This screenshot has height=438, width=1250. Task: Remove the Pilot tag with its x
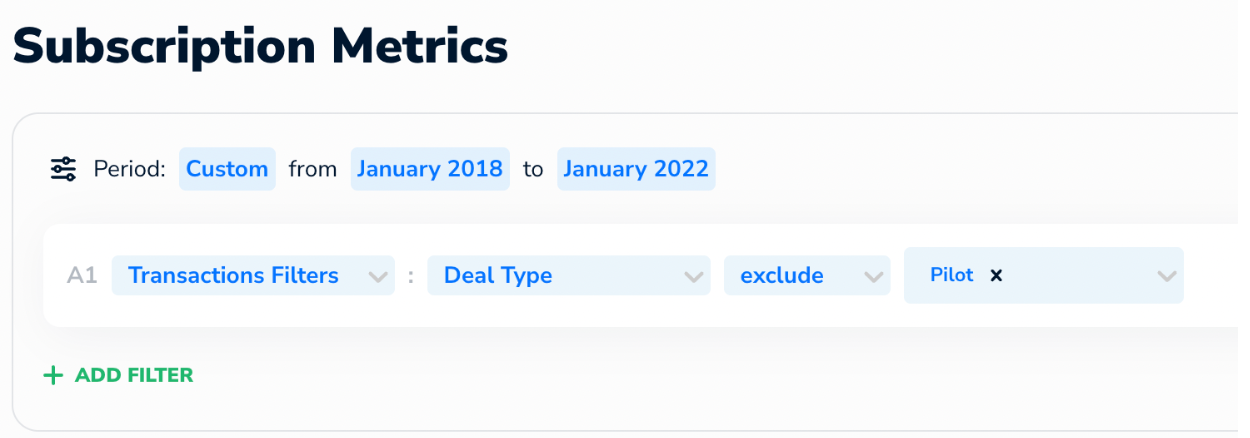click(x=996, y=276)
